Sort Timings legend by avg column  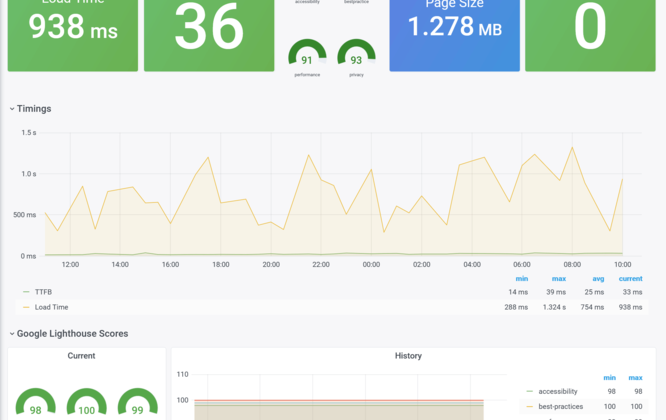pyautogui.click(x=597, y=278)
